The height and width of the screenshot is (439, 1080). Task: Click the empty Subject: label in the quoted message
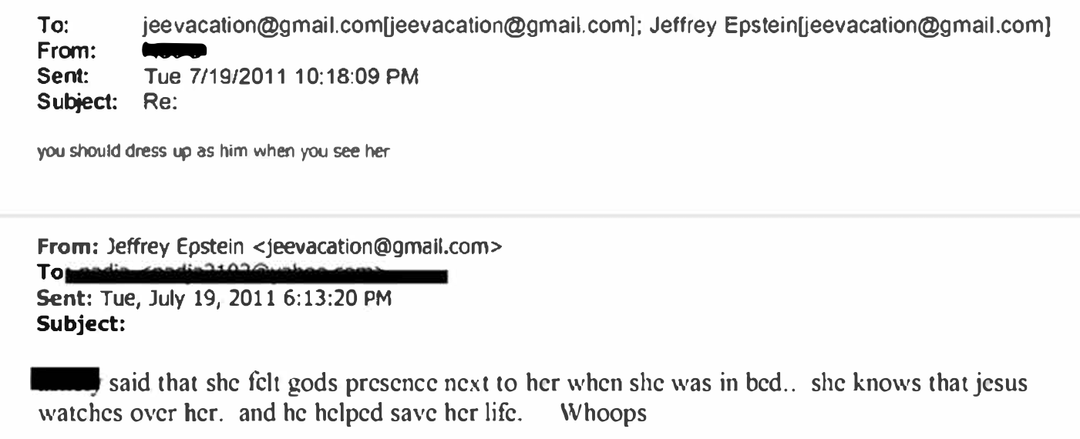click(81, 323)
